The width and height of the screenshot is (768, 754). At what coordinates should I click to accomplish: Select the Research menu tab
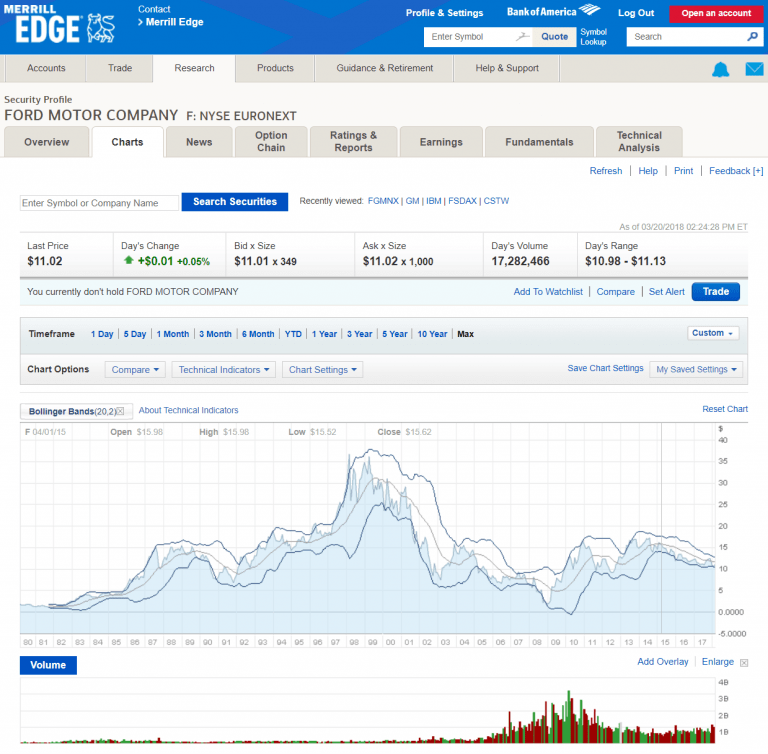tap(194, 68)
